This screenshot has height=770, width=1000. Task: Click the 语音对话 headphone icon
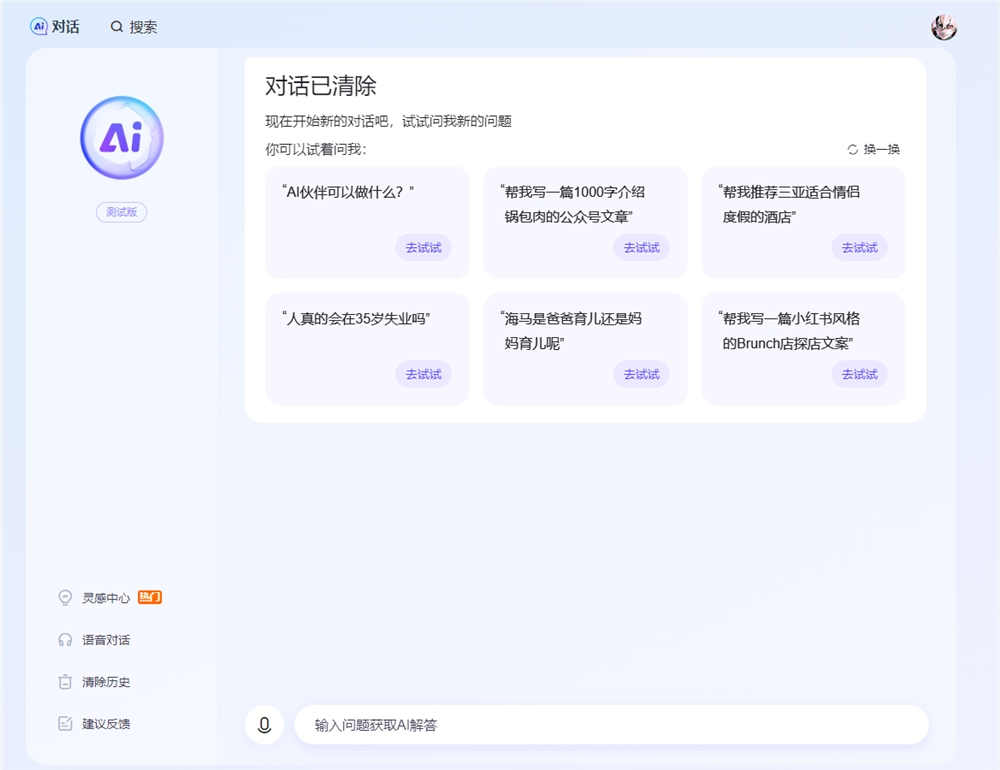(65, 640)
